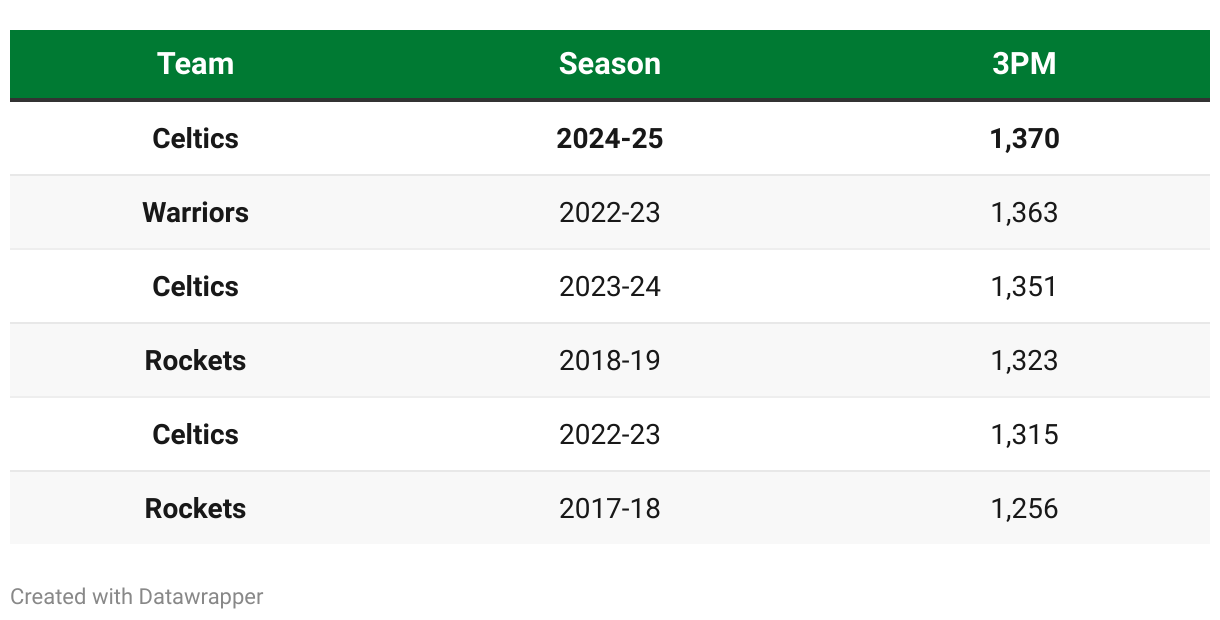This screenshot has height=620, width=1220.
Task: Select the 2022-23 cell in the Warriors row
Action: (x=609, y=212)
